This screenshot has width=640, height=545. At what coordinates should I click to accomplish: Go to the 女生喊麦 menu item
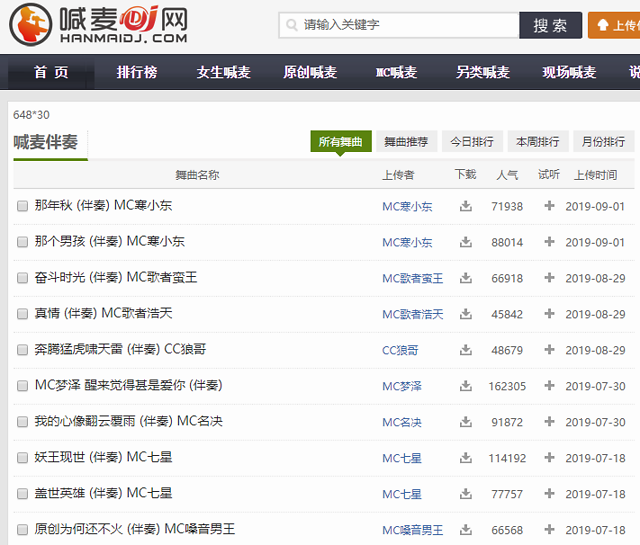click(224, 73)
